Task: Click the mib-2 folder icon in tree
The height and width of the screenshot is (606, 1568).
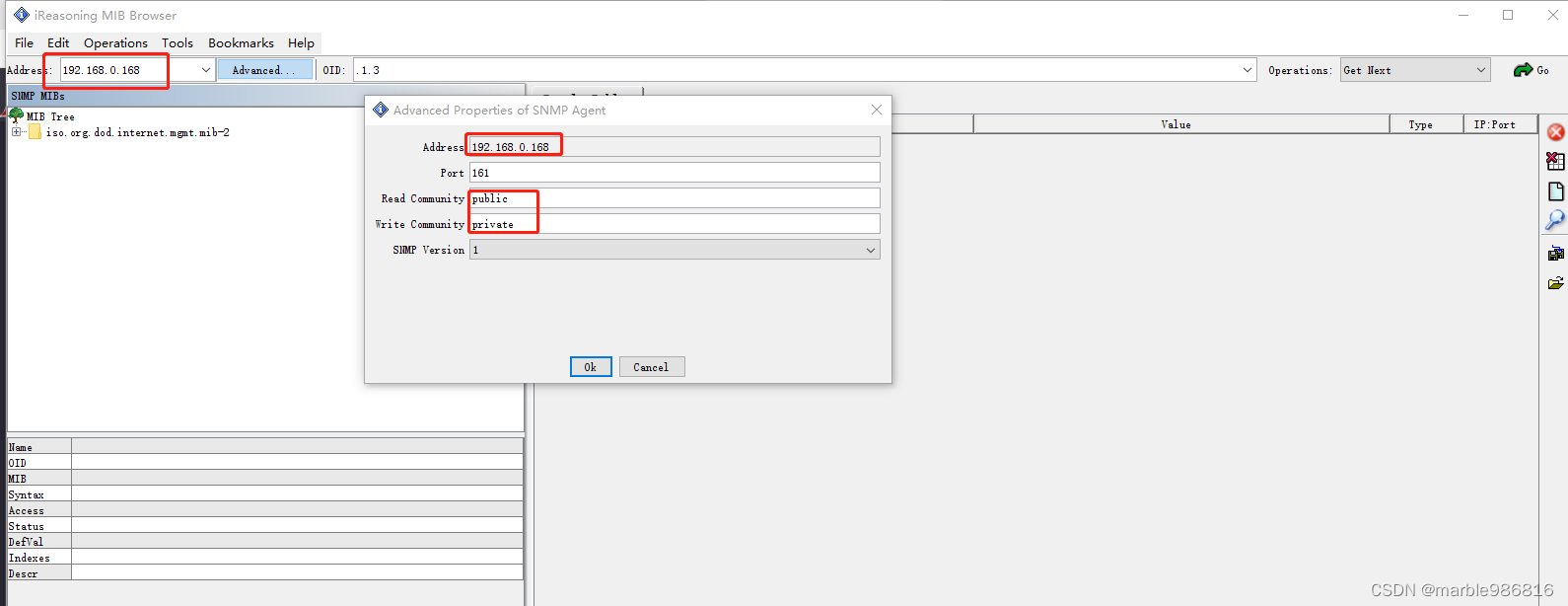Action: (x=36, y=132)
